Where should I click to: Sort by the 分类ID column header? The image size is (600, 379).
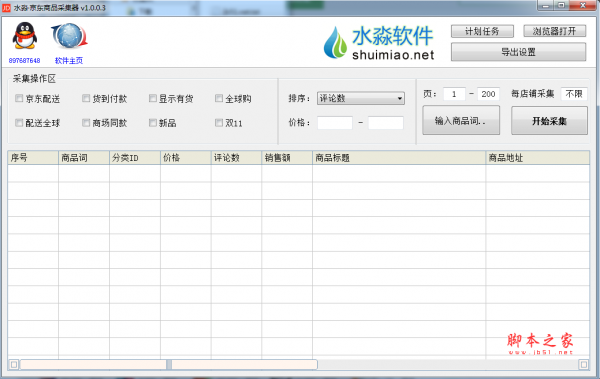click(x=135, y=158)
